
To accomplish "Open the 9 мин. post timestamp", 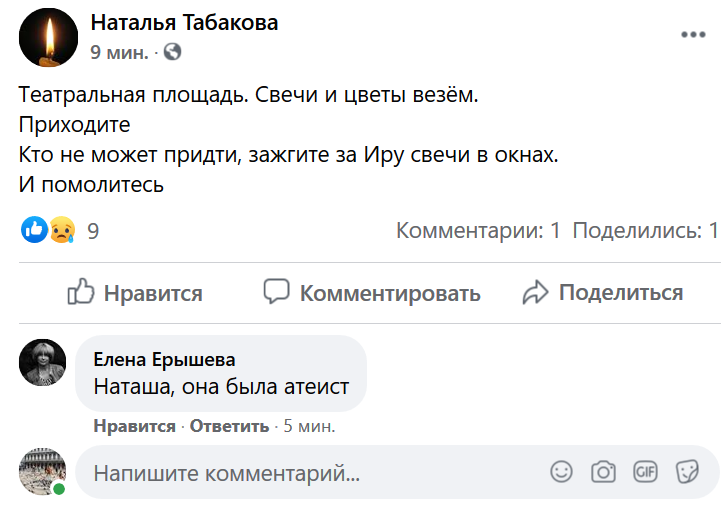I will [x=119, y=51].
